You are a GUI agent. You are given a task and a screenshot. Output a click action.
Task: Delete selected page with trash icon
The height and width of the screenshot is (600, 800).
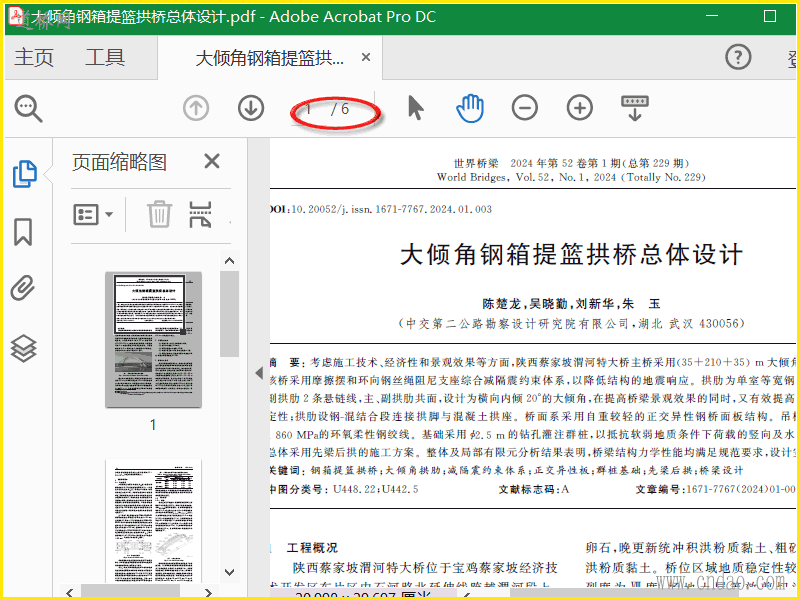[x=160, y=214]
